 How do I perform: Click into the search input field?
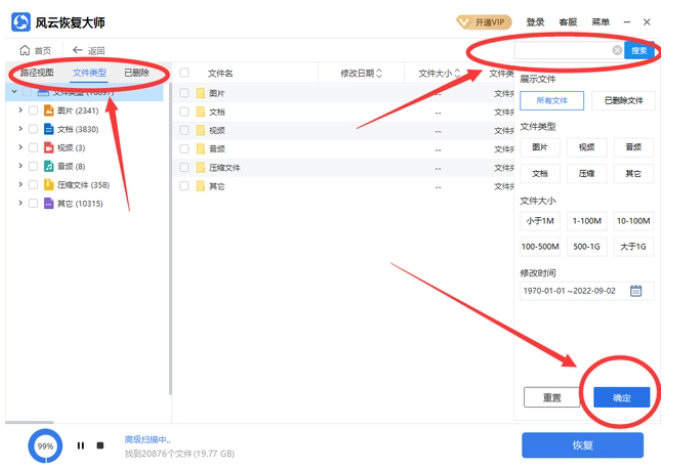pos(562,50)
